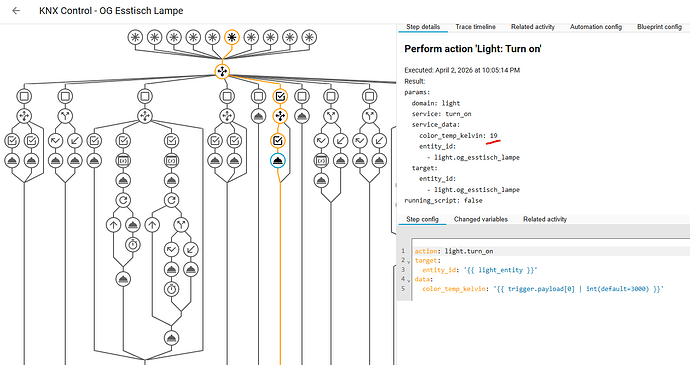
Task: Click 'running_script: false' text
Action: pos(443,200)
